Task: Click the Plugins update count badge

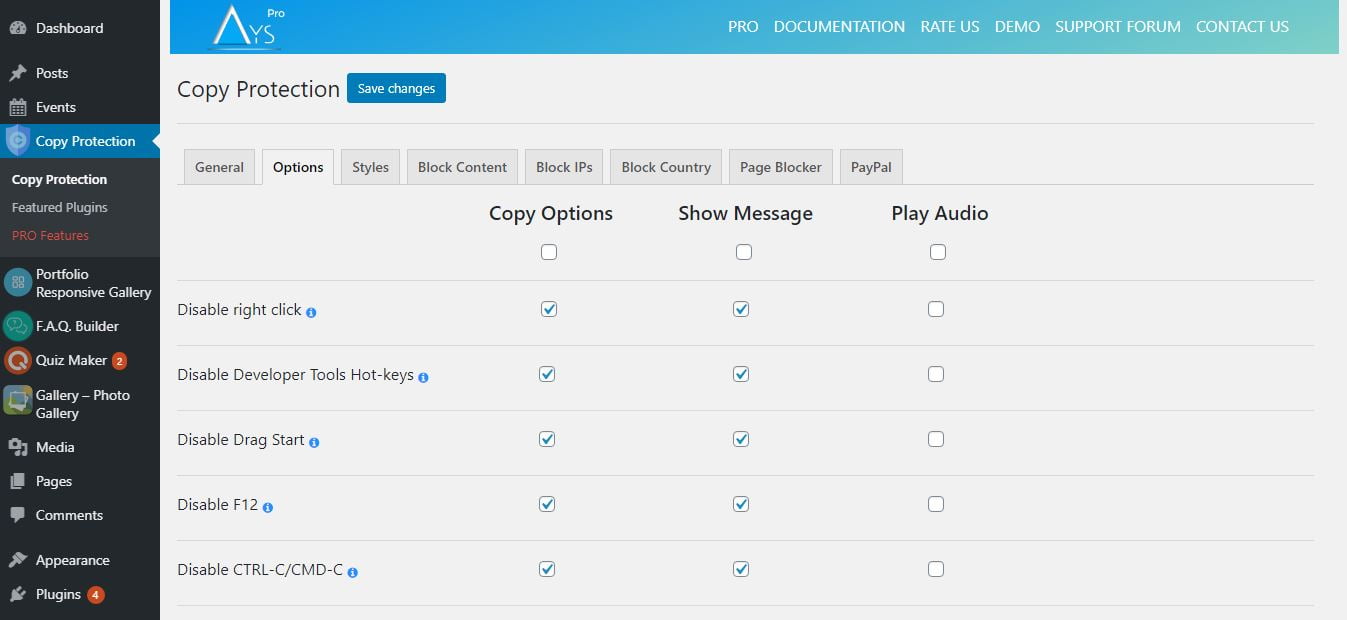Action: [x=95, y=595]
